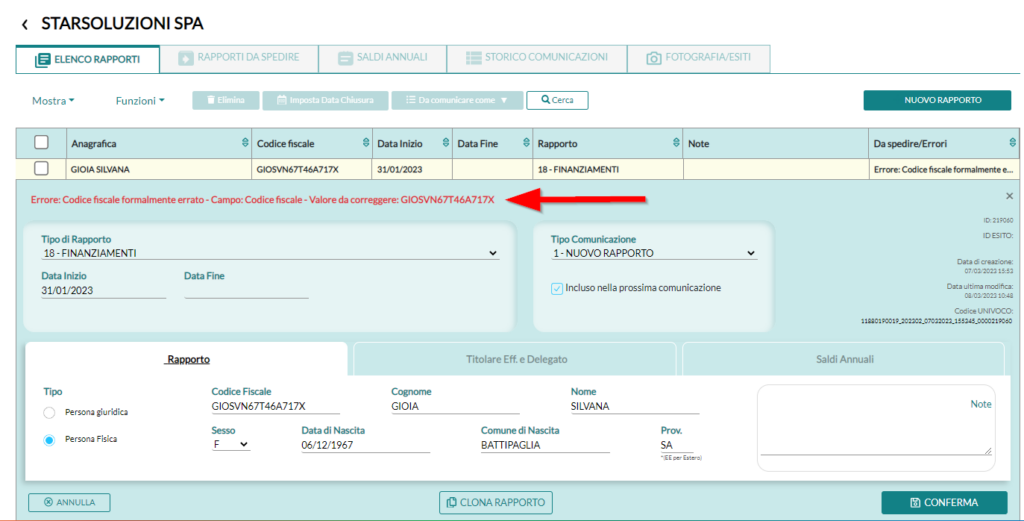1024x521 pixels.
Task: Click the Errore cell in Da spedire/Errori column
Action: tap(942, 169)
